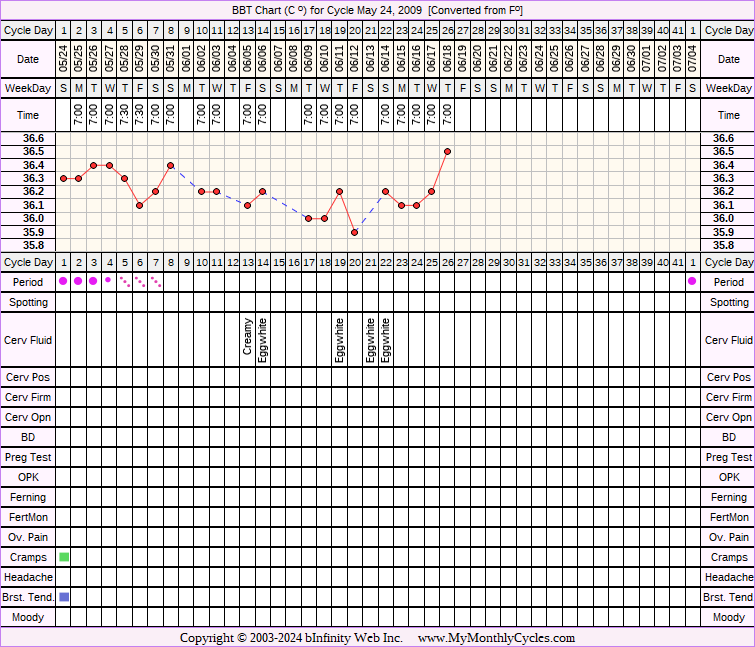Click the period dot on cycle day 3

coord(93,281)
